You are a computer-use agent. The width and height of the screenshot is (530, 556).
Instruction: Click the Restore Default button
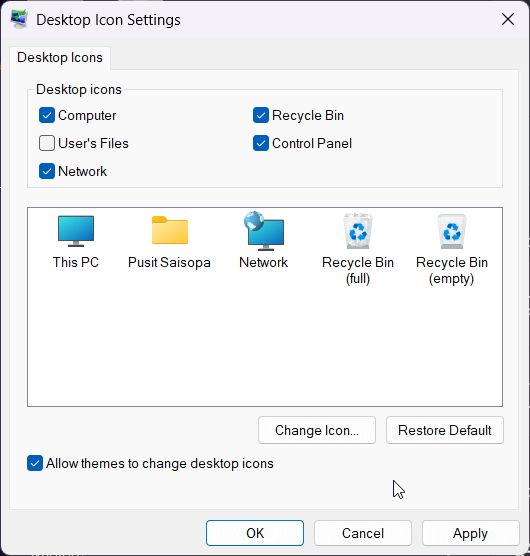445,430
